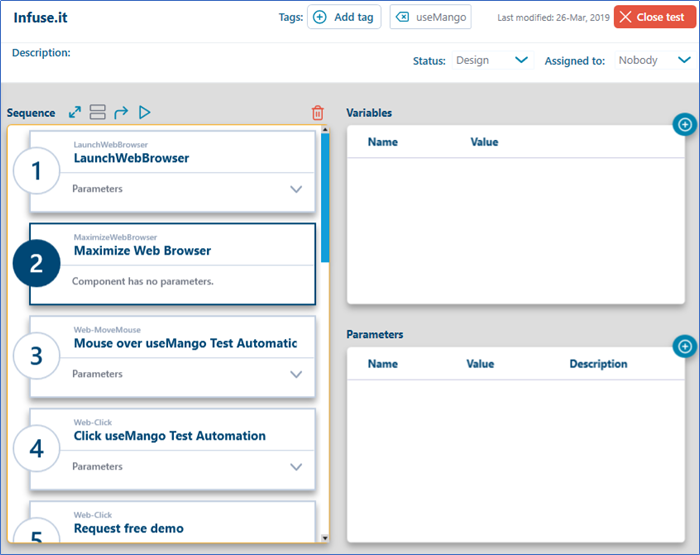Viewport: 700px width, 555px height.
Task: Remove the useMango tag
Action: pos(402,17)
